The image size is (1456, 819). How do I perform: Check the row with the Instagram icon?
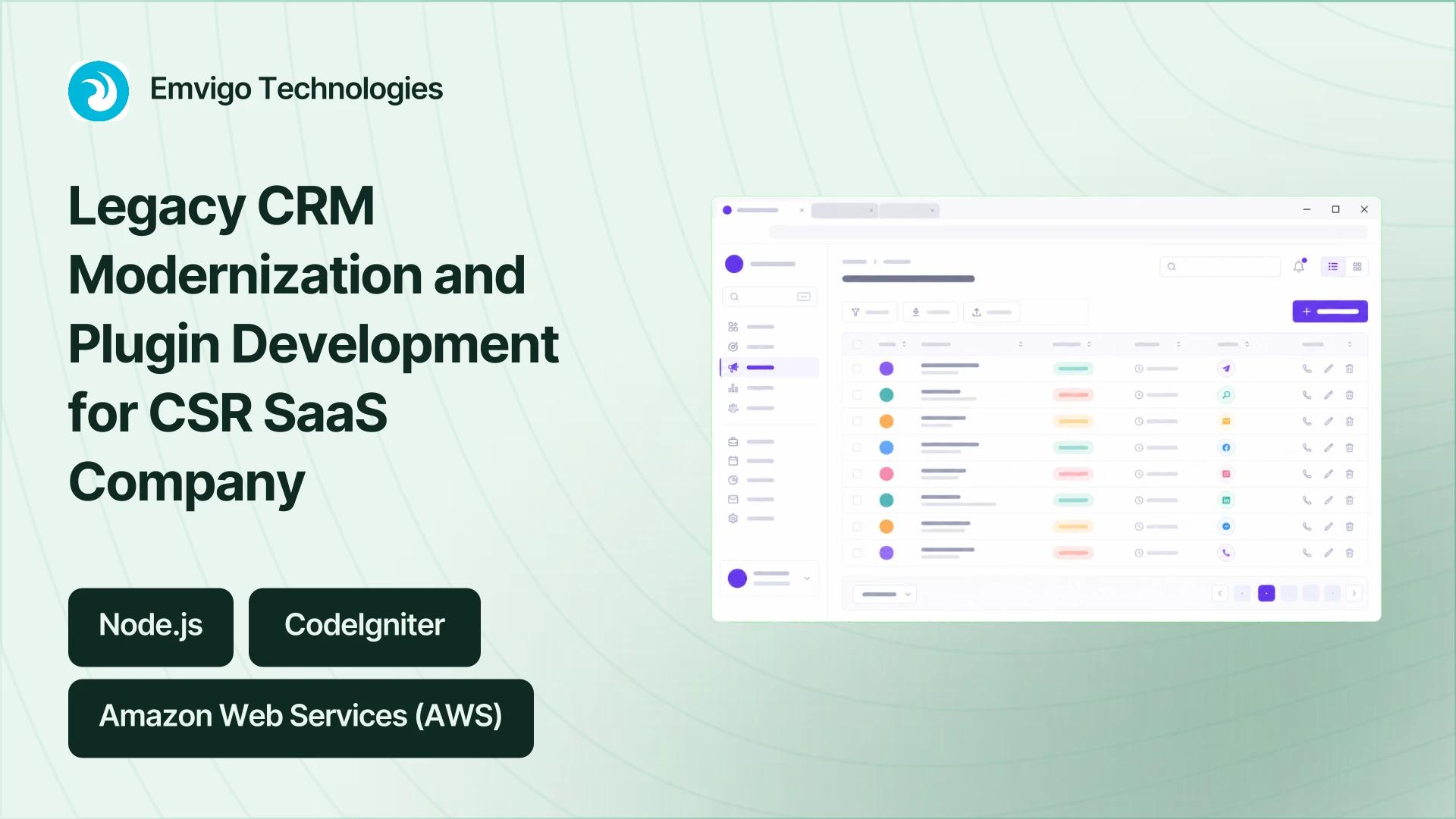pos(857,474)
